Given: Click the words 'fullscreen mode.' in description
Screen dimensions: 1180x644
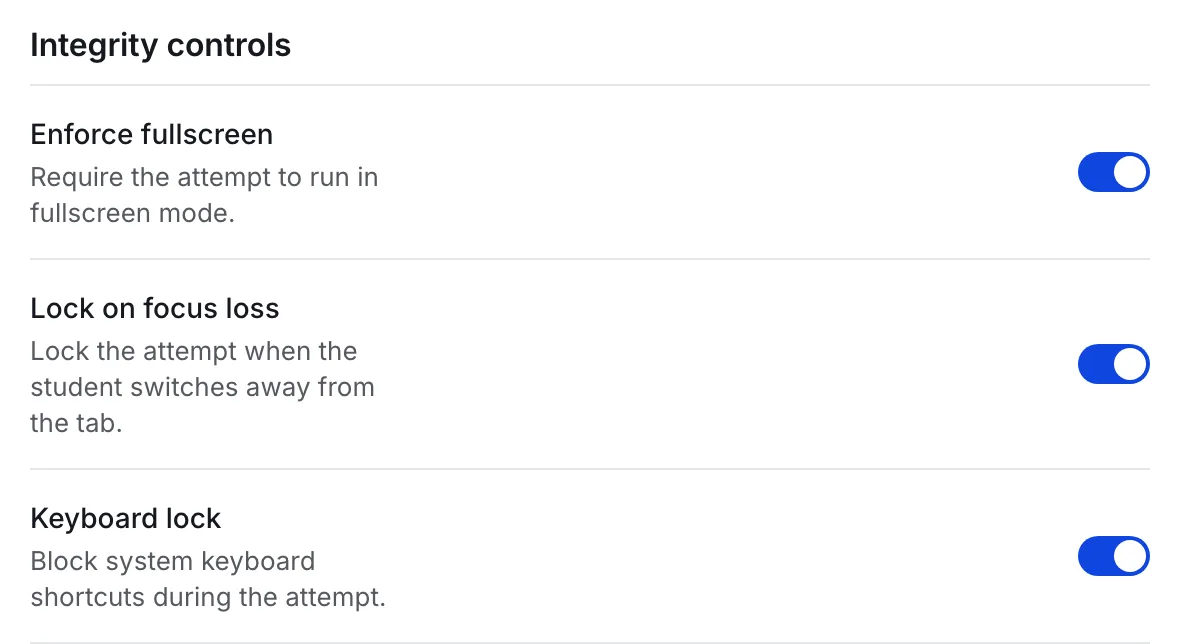Looking at the screenshot, I should tap(132, 213).
